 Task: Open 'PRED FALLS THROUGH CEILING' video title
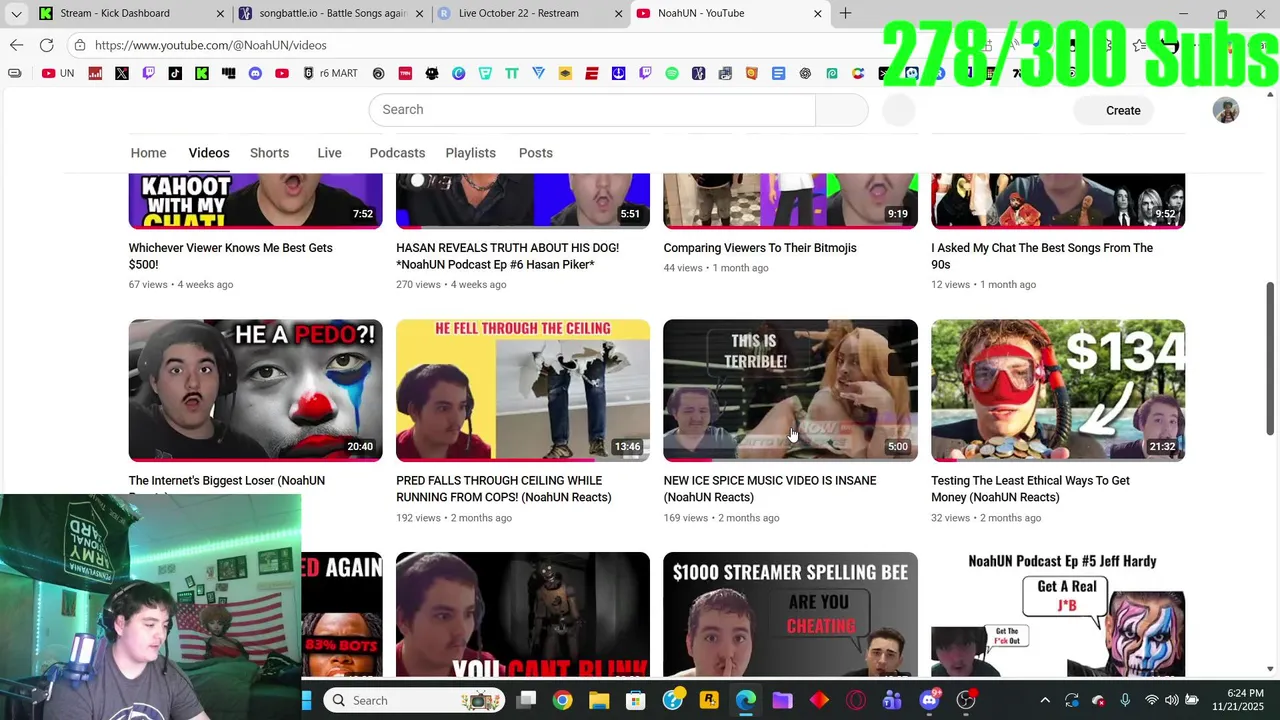point(503,489)
